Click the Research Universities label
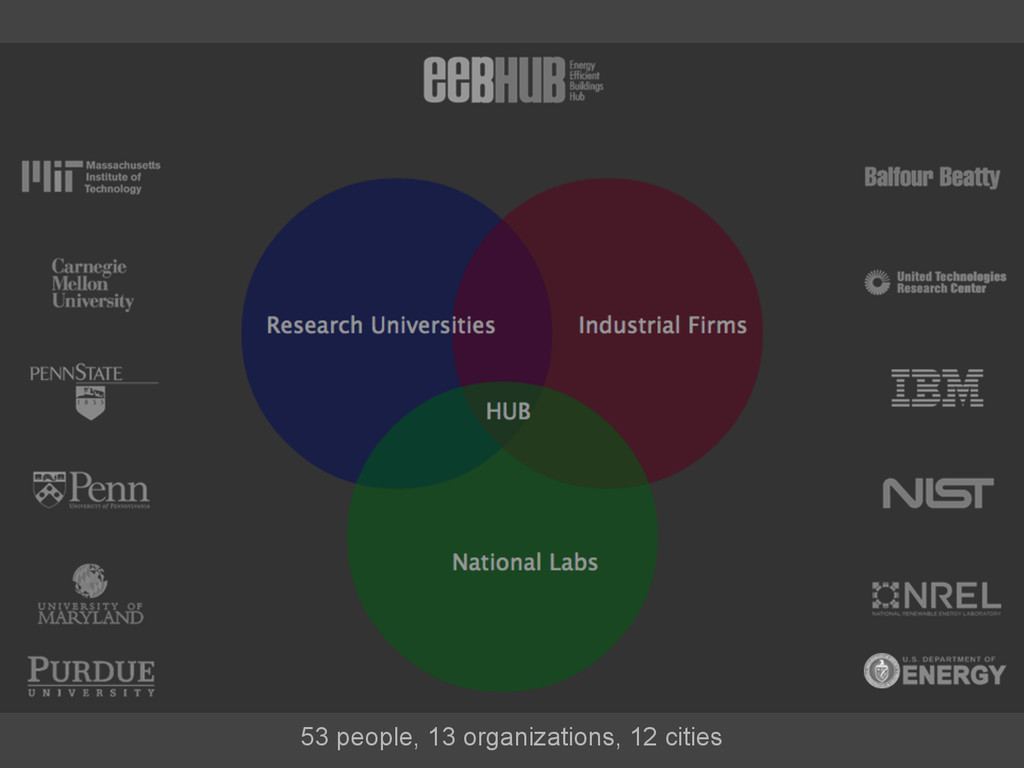This screenshot has width=1024, height=768. (x=381, y=325)
